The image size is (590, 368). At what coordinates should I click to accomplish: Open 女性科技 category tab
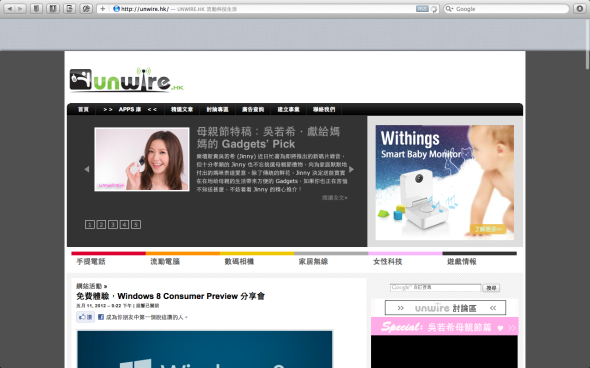click(388, 262)
